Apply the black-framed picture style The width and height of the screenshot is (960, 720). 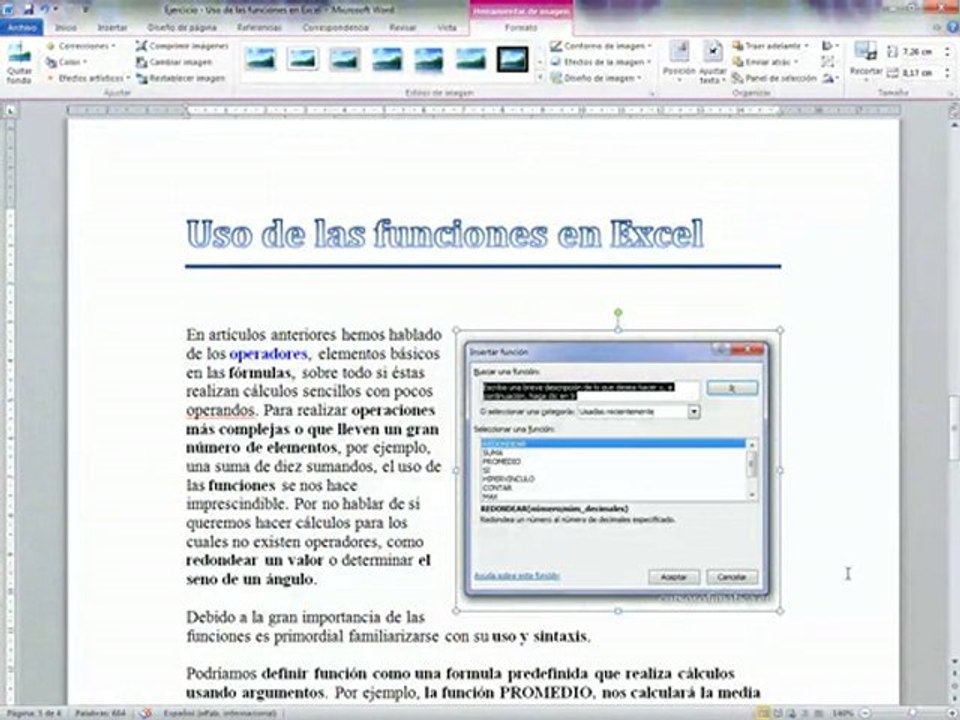click(x=512, y=59)
